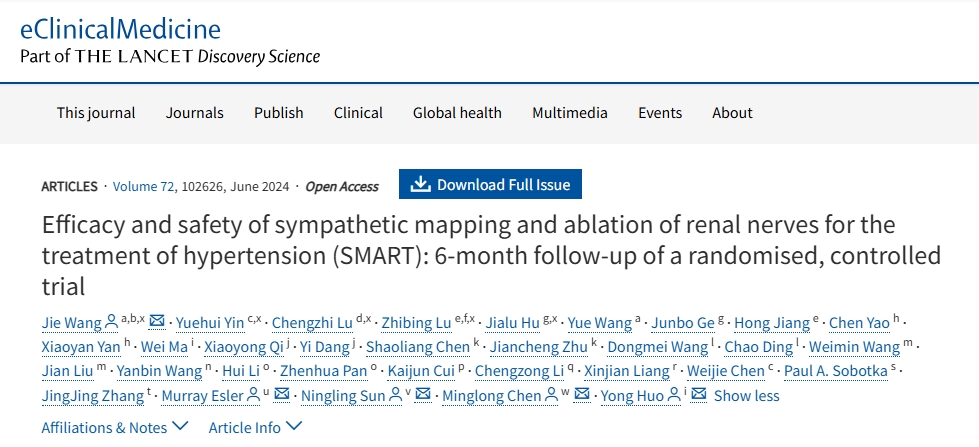Open author link Junbo Ge
This screenshot has height=447, width=979.
(x=682, y=322)
